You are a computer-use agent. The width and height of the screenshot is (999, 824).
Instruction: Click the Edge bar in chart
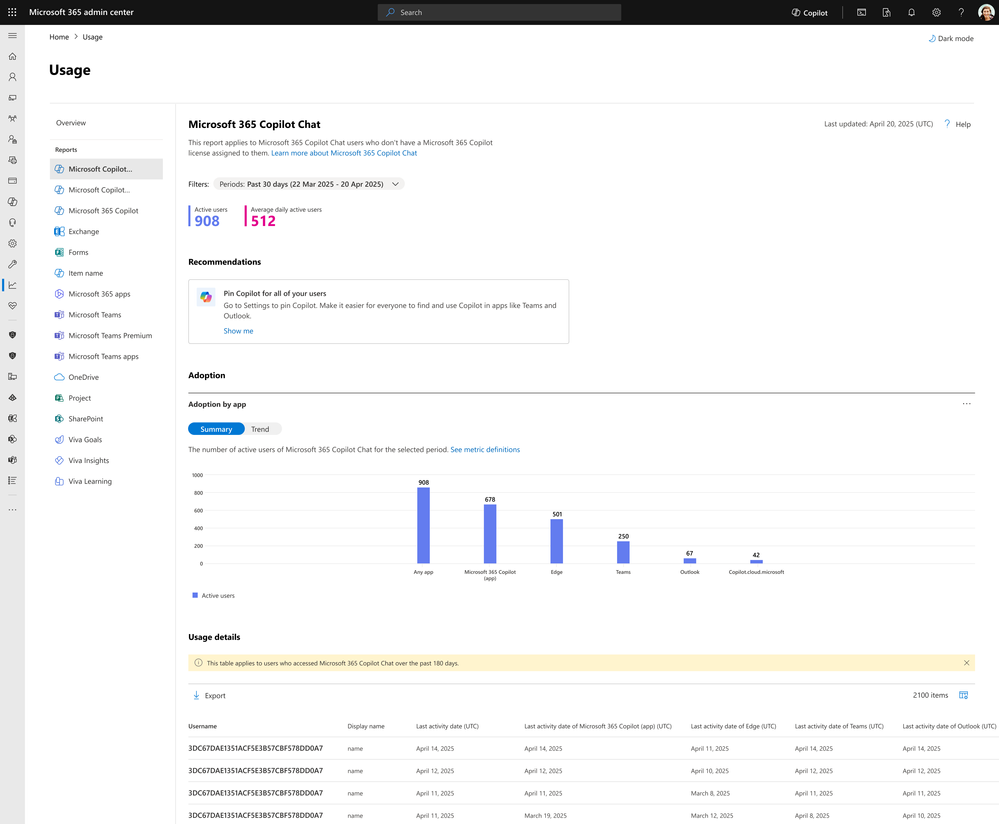click(557, 541)
